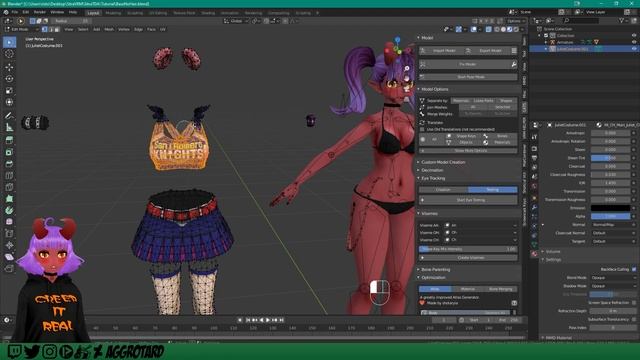This screenshot has height=360, width=640.
Task: Click the Start Pose Mode button
Action: (x=468, y=77)
